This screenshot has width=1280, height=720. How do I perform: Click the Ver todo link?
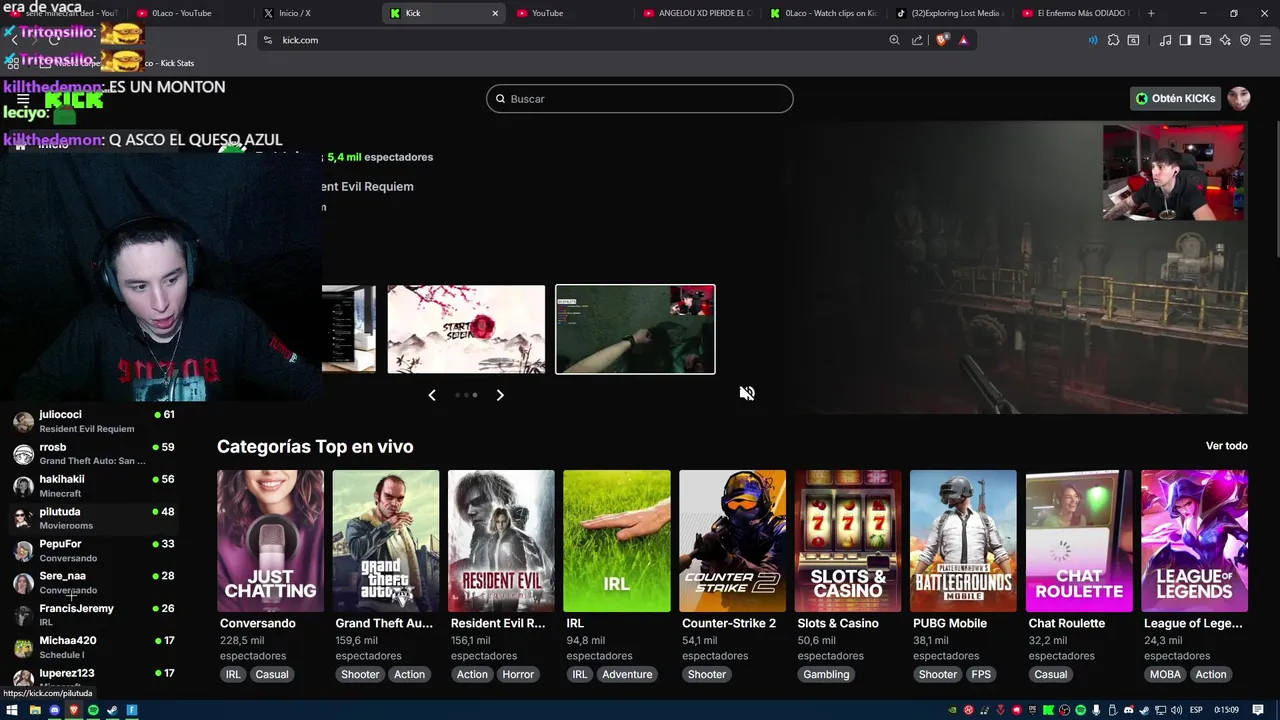1226,446
